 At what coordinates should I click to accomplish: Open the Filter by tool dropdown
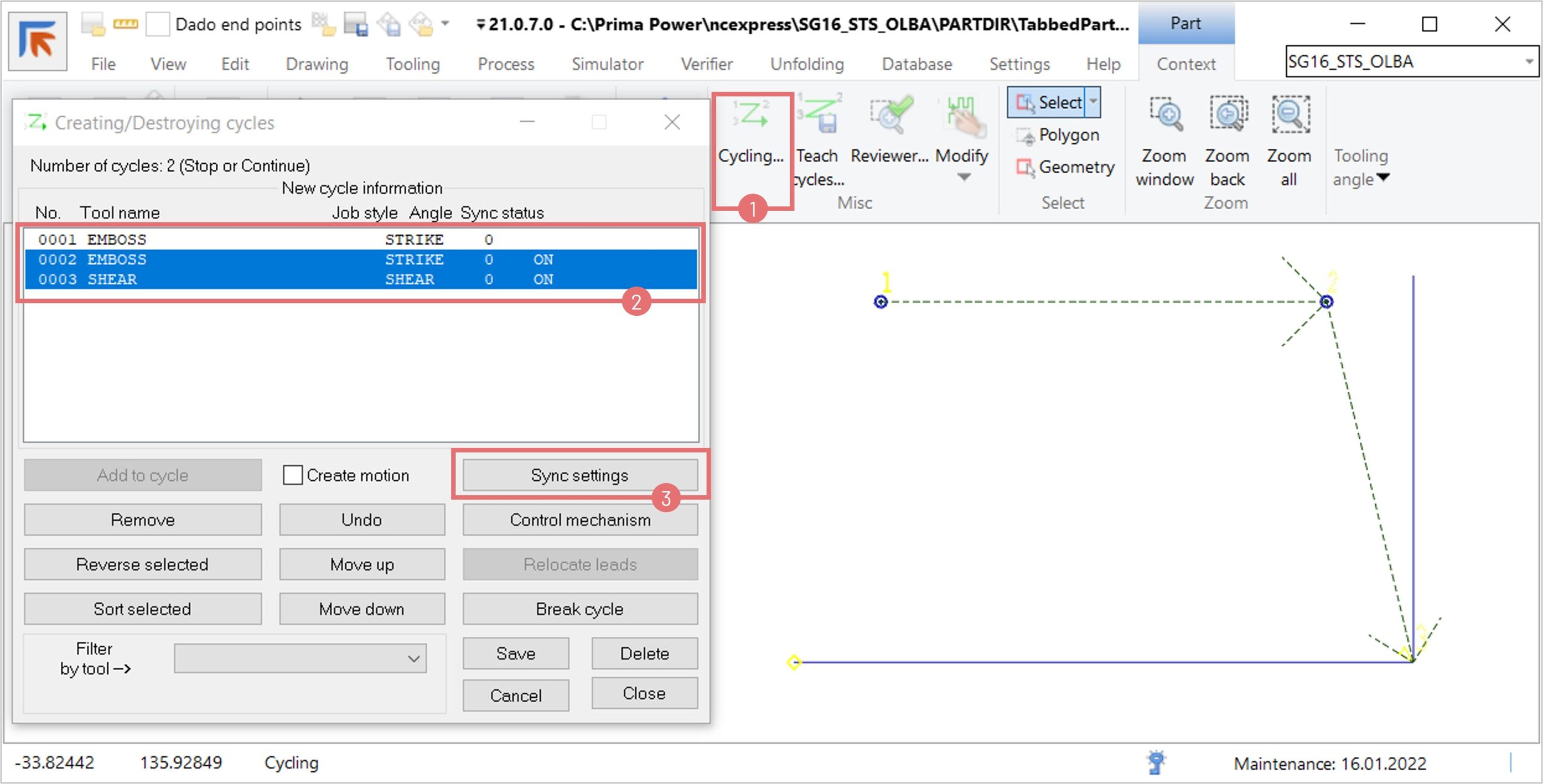(x=300, y=658)
